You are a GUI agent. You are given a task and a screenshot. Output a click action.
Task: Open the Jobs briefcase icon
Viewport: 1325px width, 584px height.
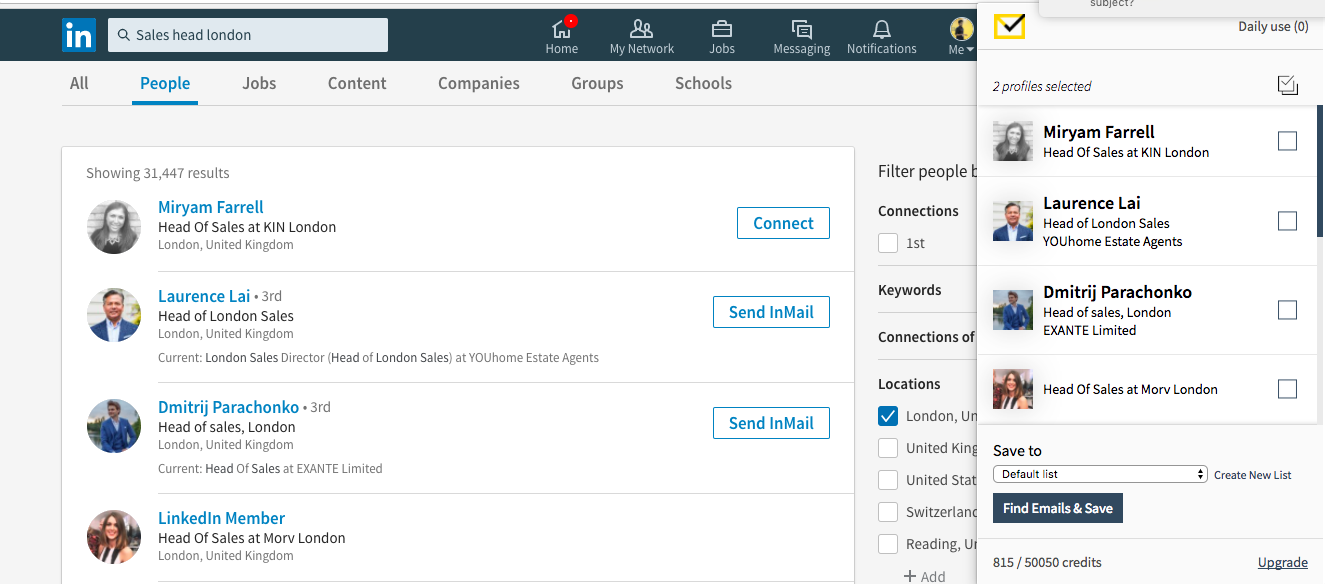tap(721, 29)
